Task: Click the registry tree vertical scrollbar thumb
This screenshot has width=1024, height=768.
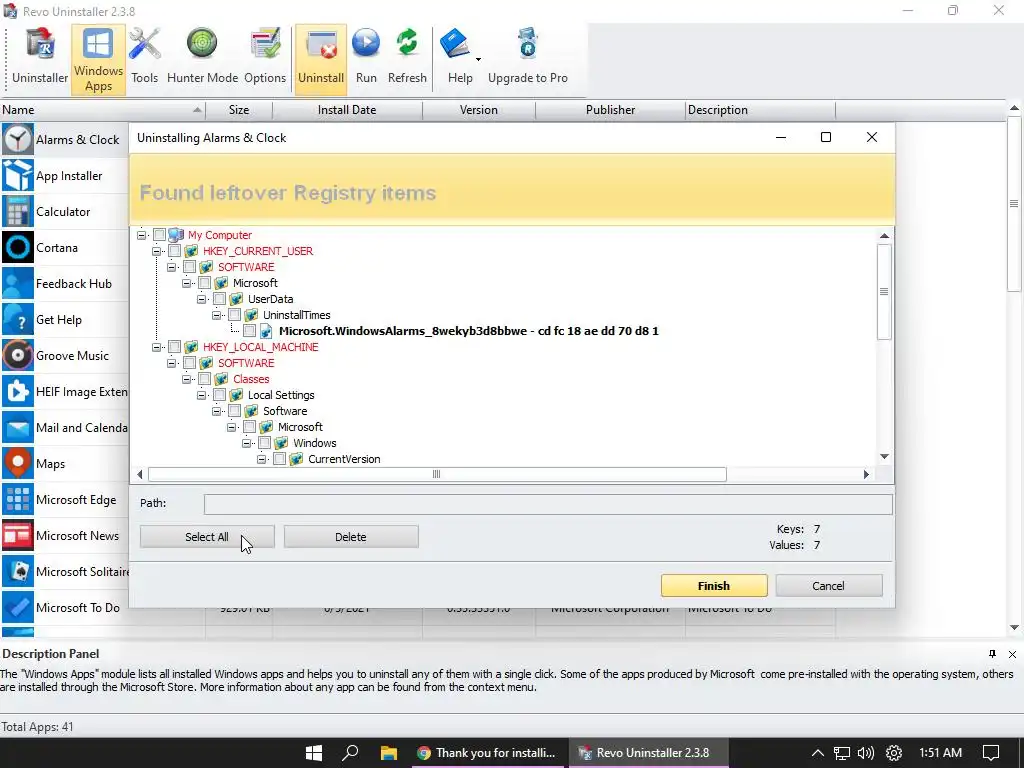Action: click(x=884, y=291)
